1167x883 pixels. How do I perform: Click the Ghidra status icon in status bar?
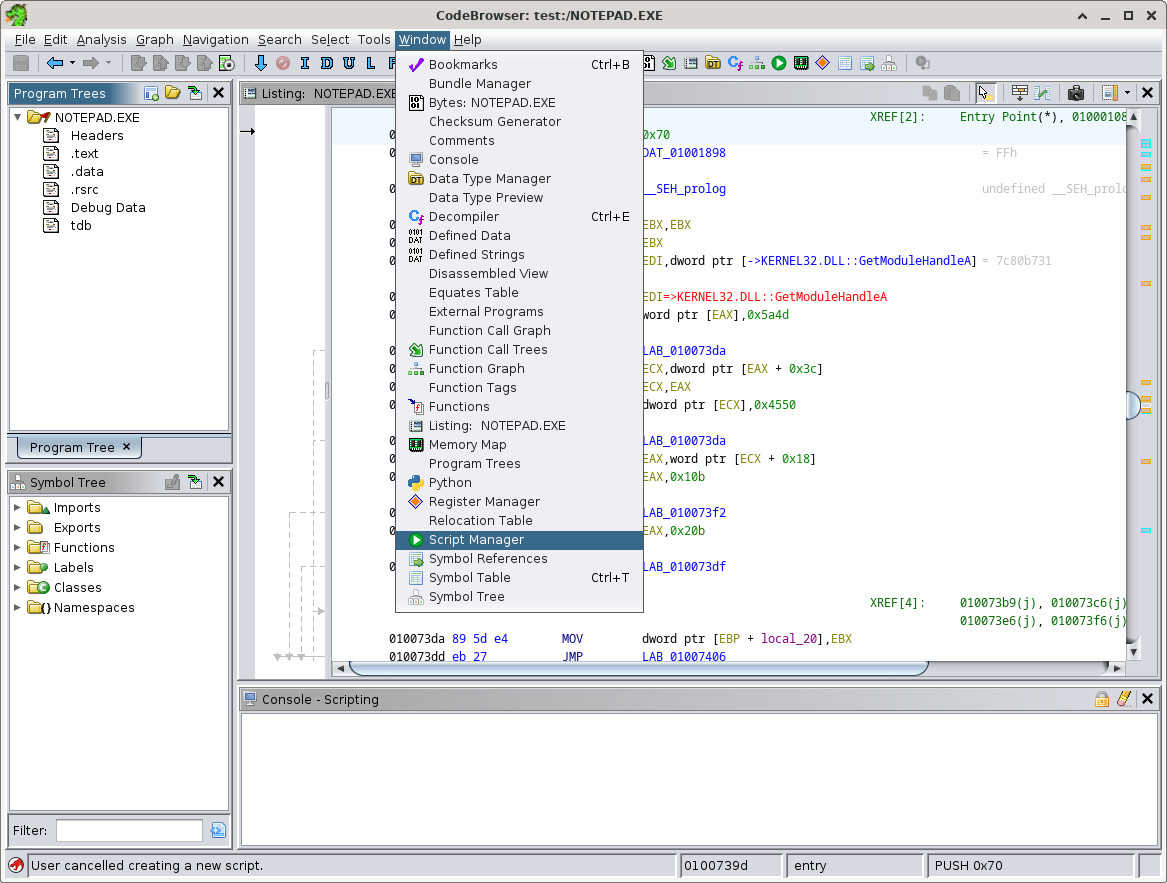(x=16, y=865)
